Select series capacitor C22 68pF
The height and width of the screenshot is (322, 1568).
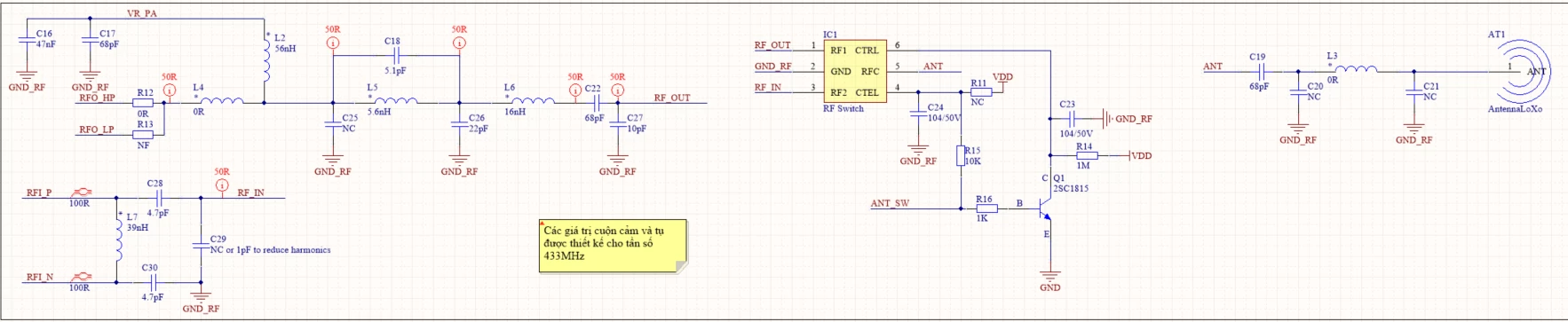click(x=597, y=103)
